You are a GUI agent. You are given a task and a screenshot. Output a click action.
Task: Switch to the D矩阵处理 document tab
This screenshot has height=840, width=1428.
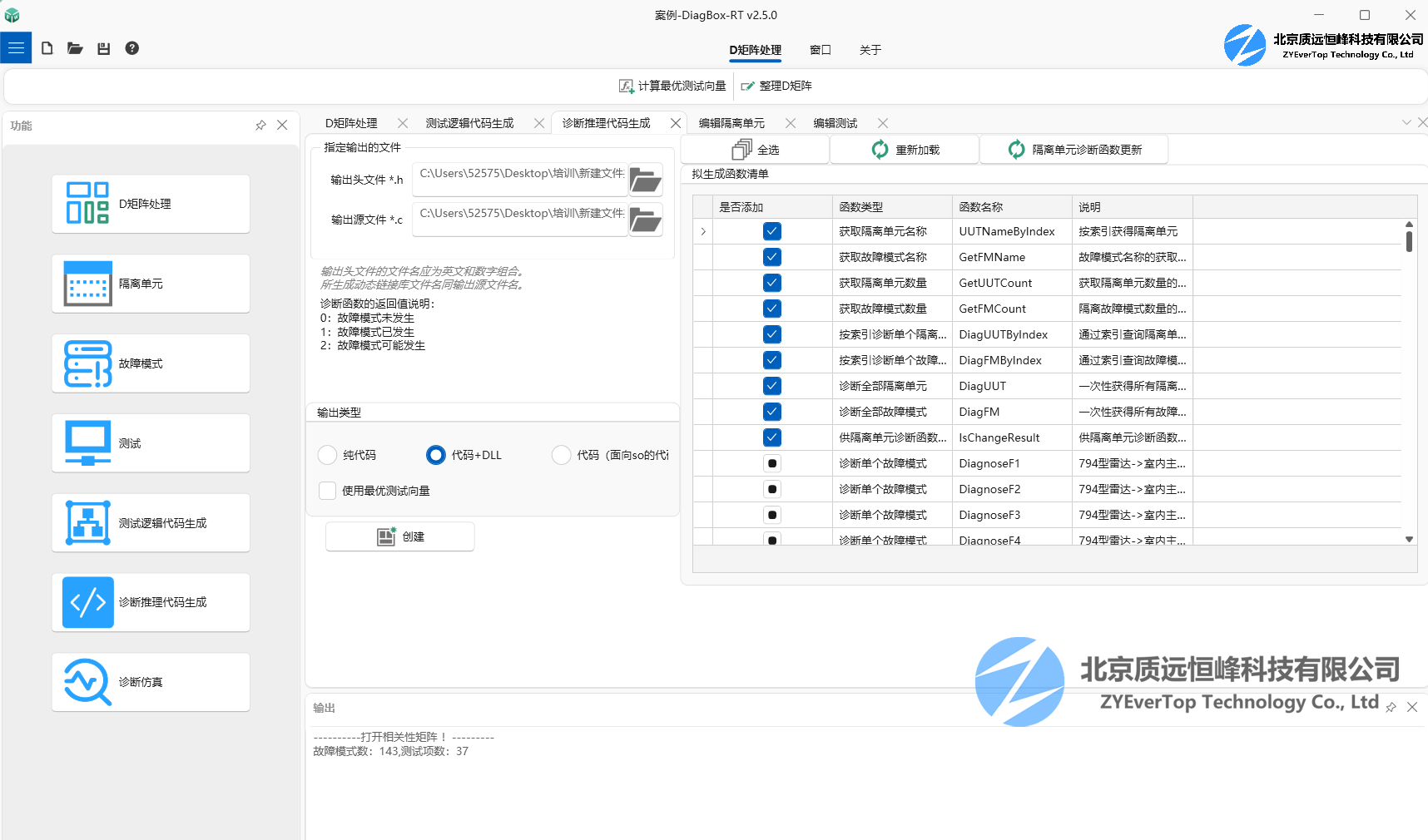pyautogui.click(x=351, y=123)
